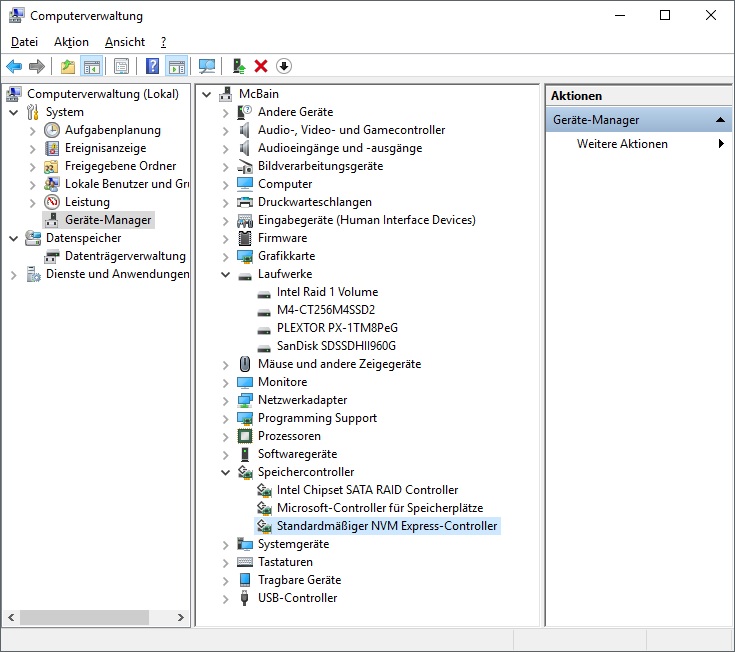Collapse the Laufwerke category
This screenshot has width=735, height=652.
[225, 275]
